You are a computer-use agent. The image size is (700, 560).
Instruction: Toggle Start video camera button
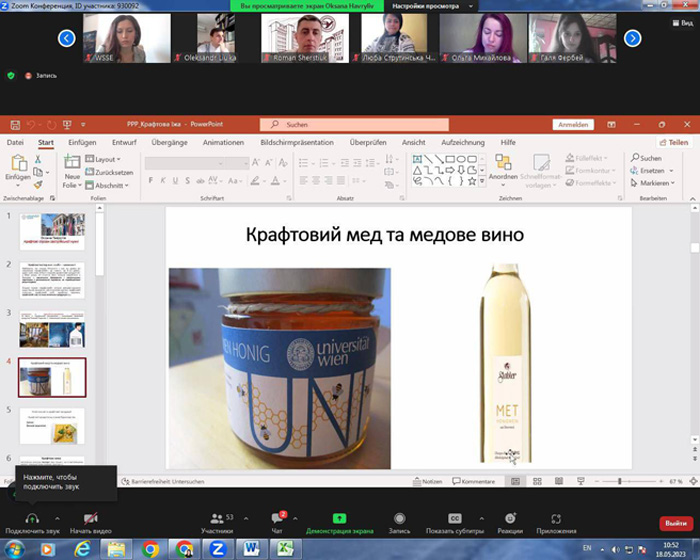point(91,518)
